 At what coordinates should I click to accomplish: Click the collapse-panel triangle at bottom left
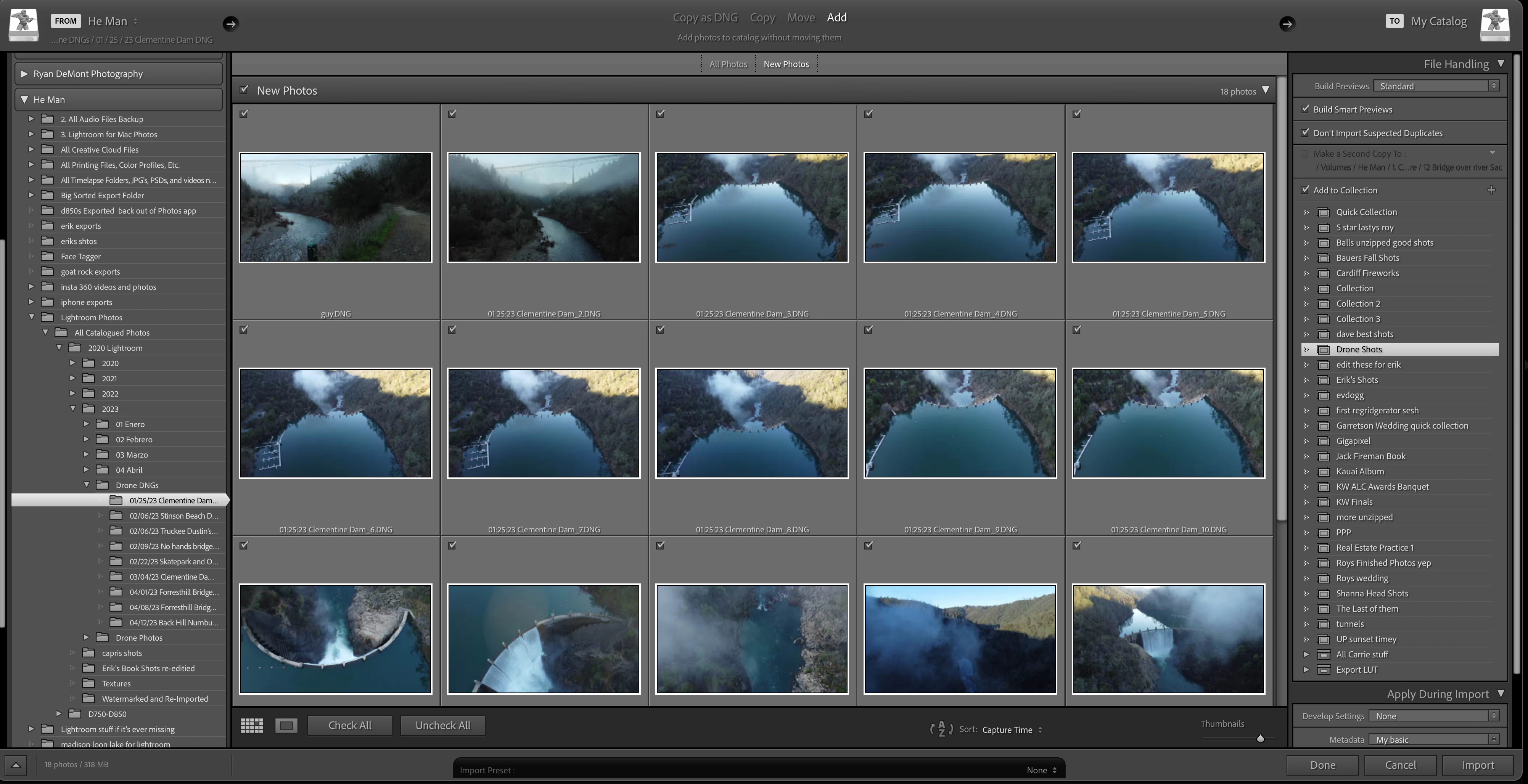pyautogui.click(x=16, y=765)
